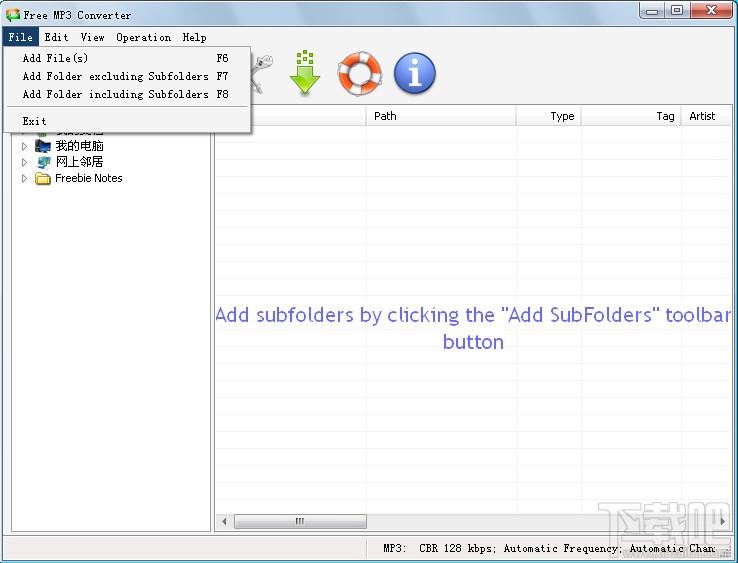
Task: Click the network neighborhood icon in tree
Action: point(43,162)
